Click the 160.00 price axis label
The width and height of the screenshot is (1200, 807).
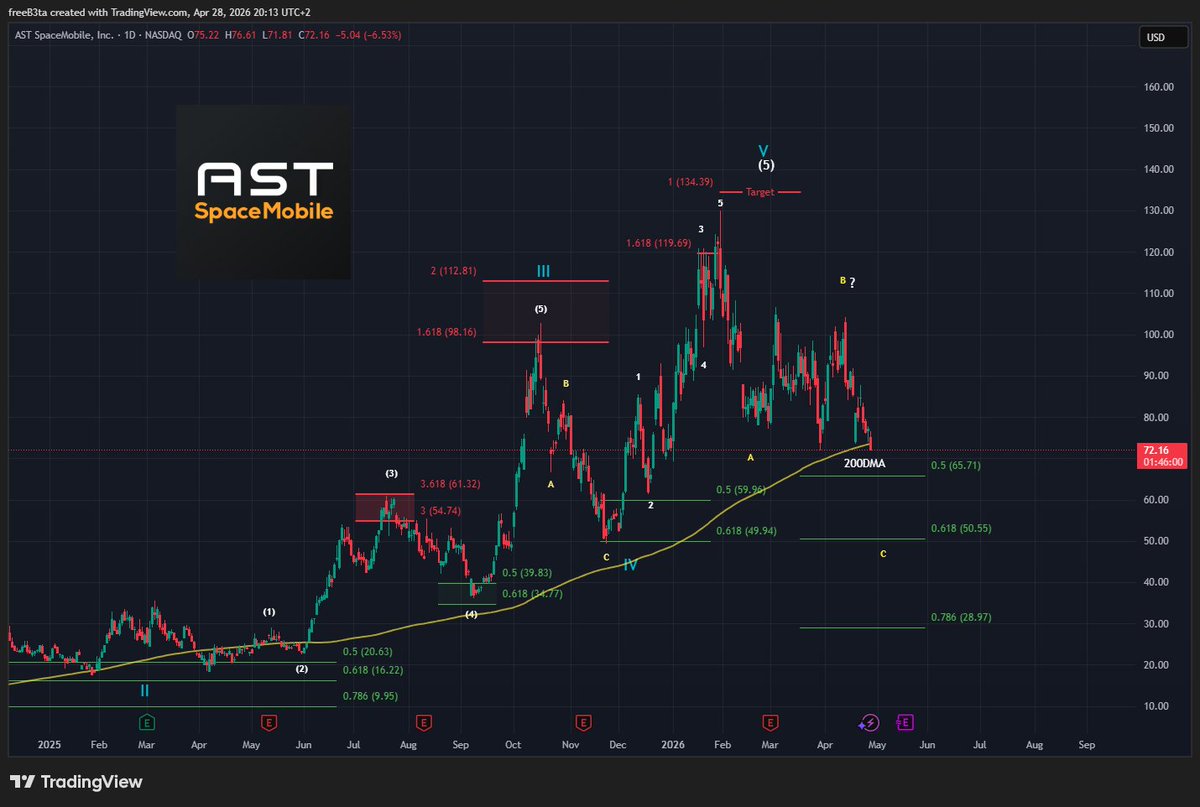tap(1158, 87)
